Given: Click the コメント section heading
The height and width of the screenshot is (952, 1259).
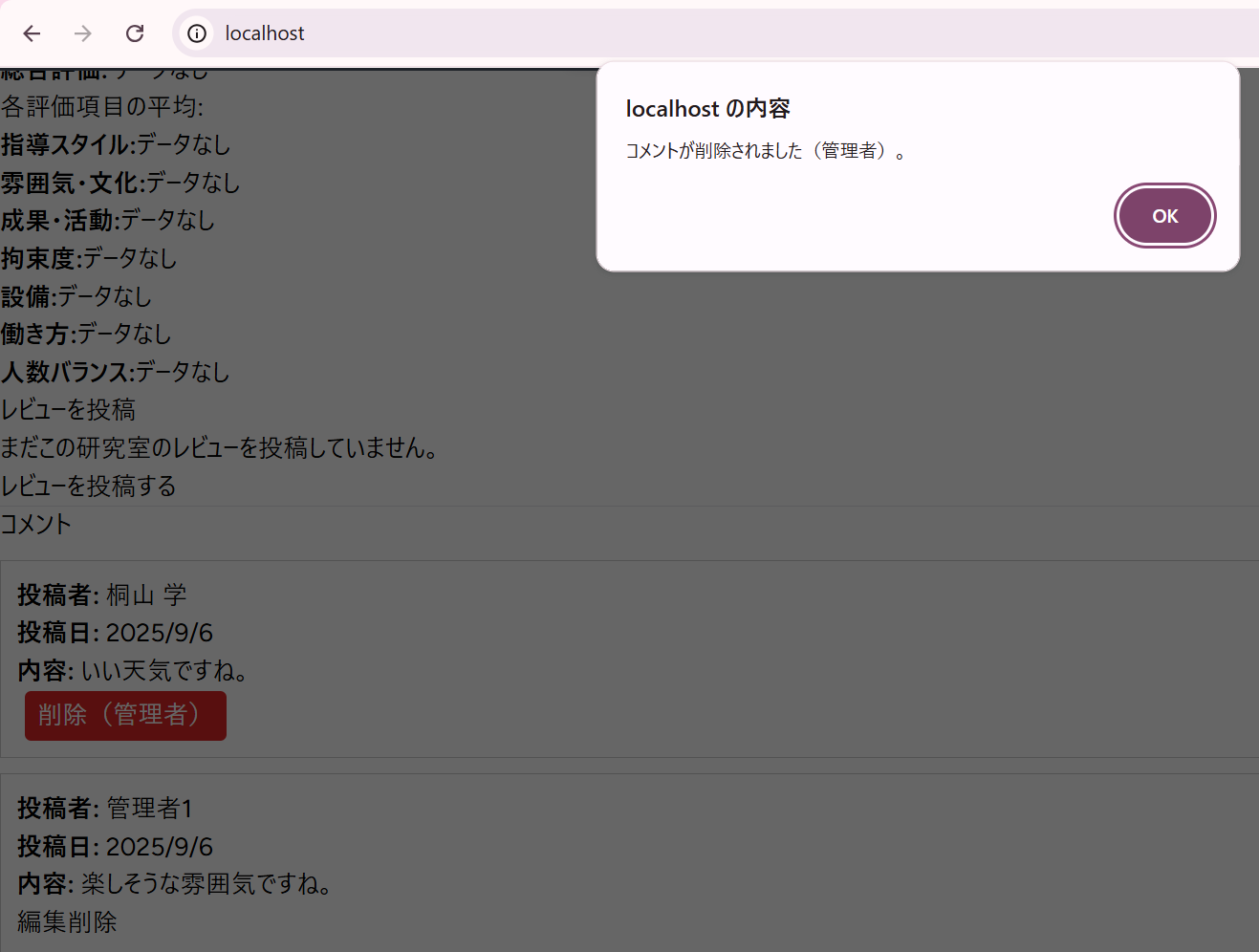Looking at the screenshot, I should [x=35, y=524].
